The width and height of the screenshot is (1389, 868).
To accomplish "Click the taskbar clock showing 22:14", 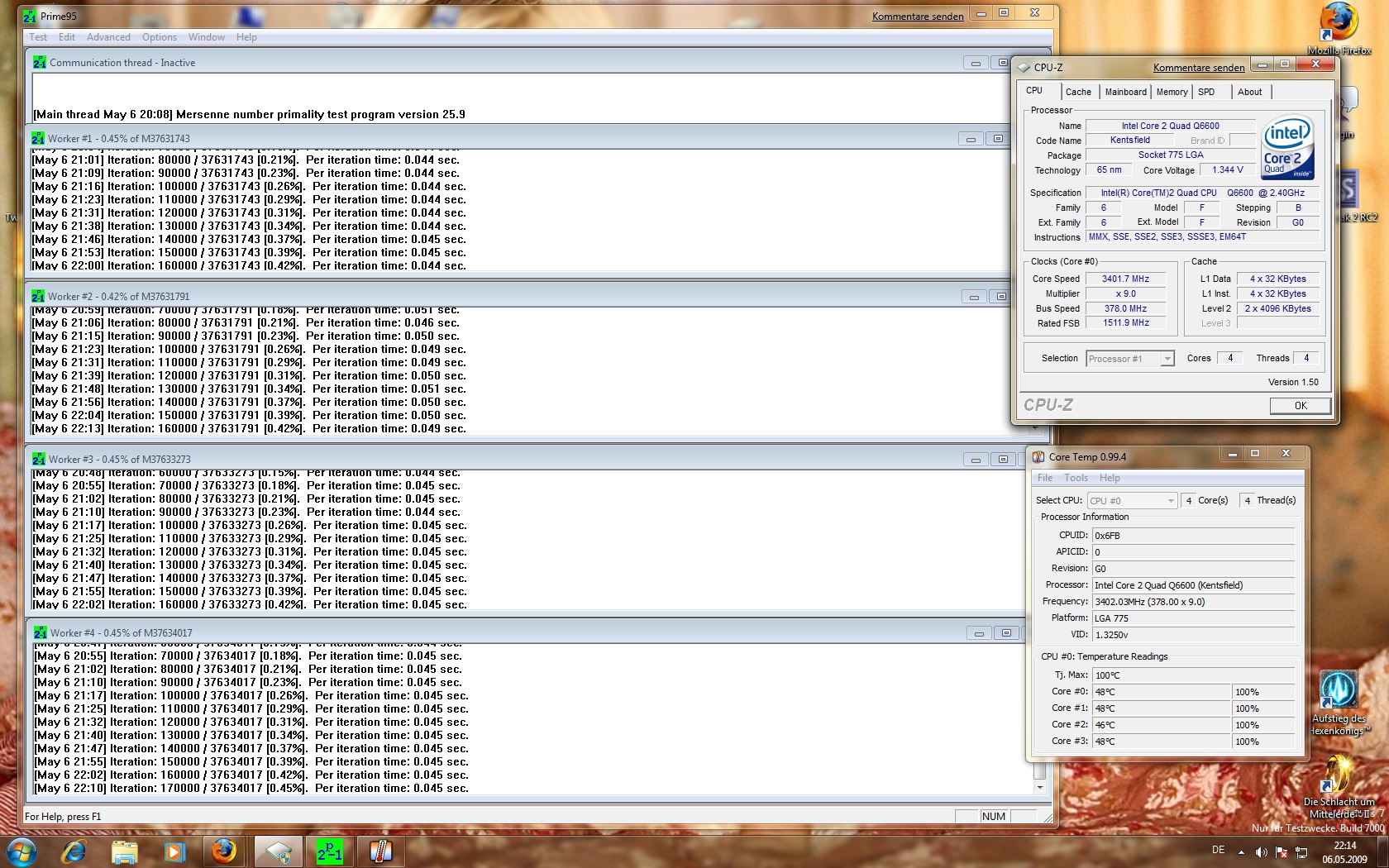I will (1344, 852).
